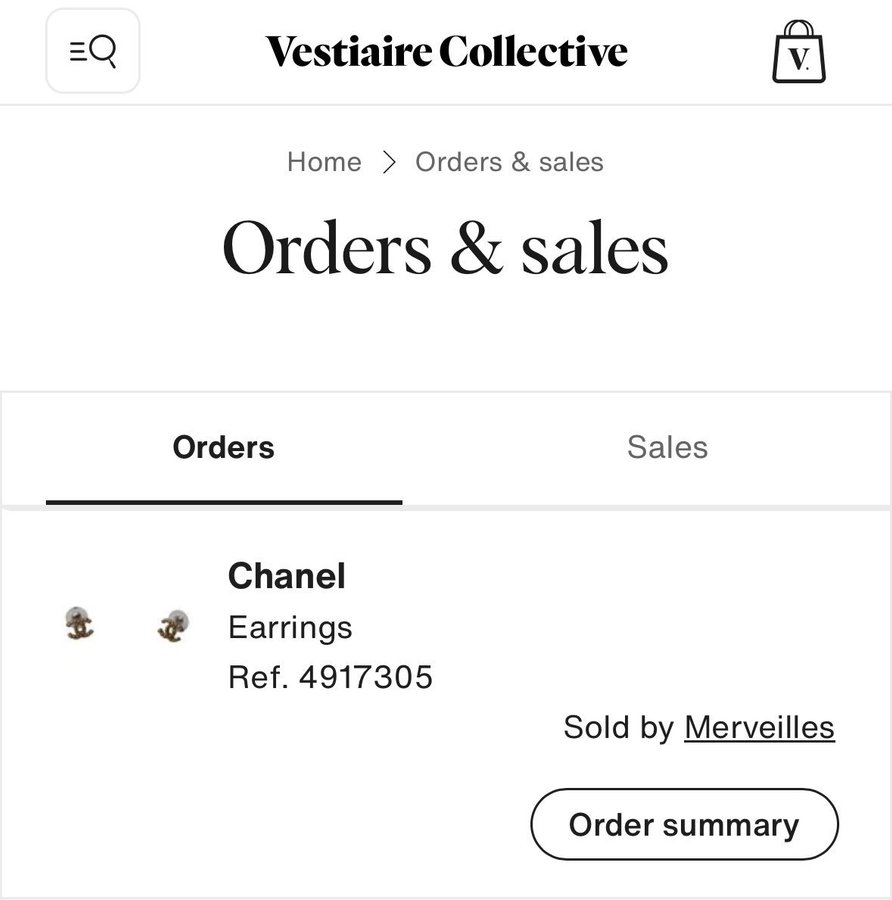Click the Earrings item description
The image size is (892, 900).
290,628
